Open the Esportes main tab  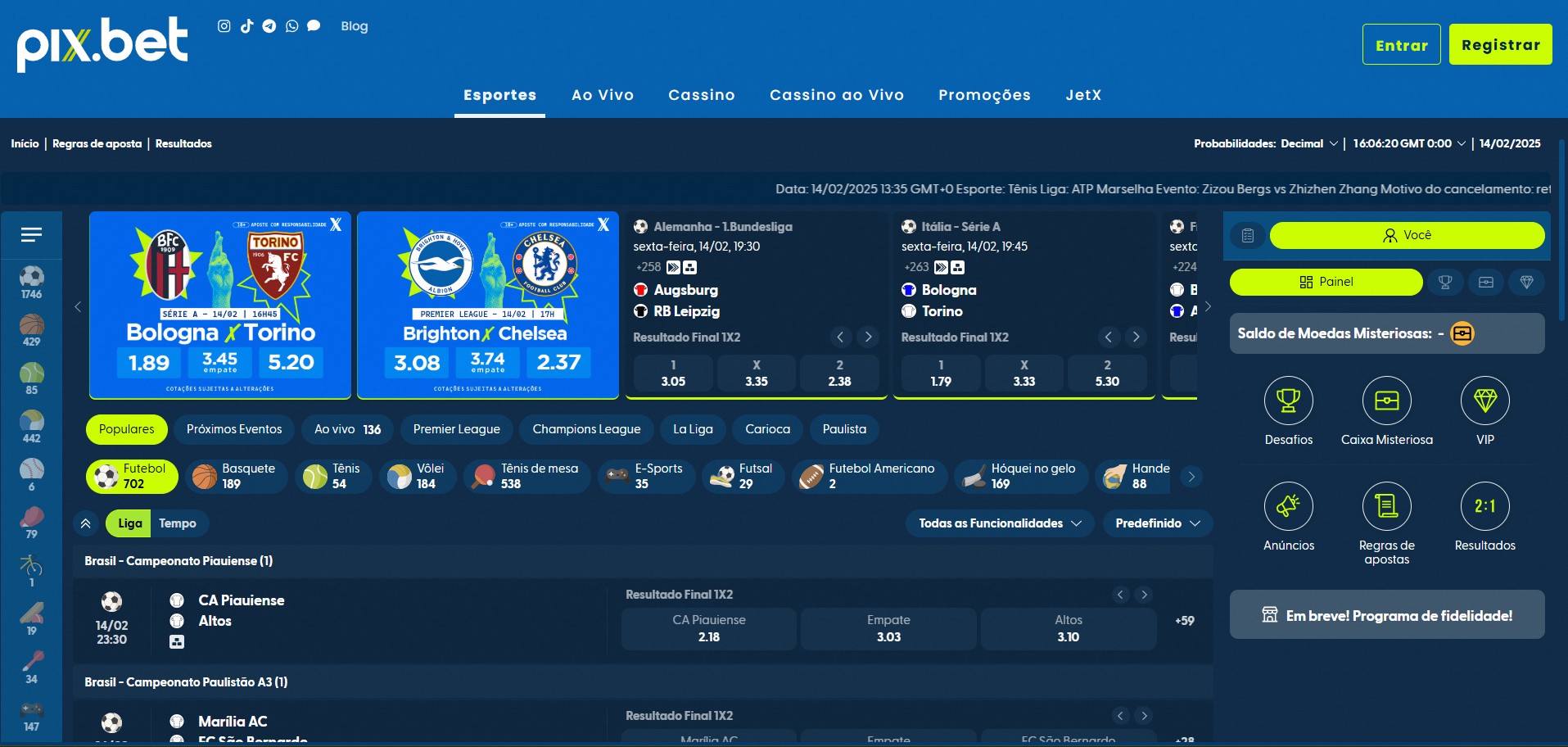499,95
